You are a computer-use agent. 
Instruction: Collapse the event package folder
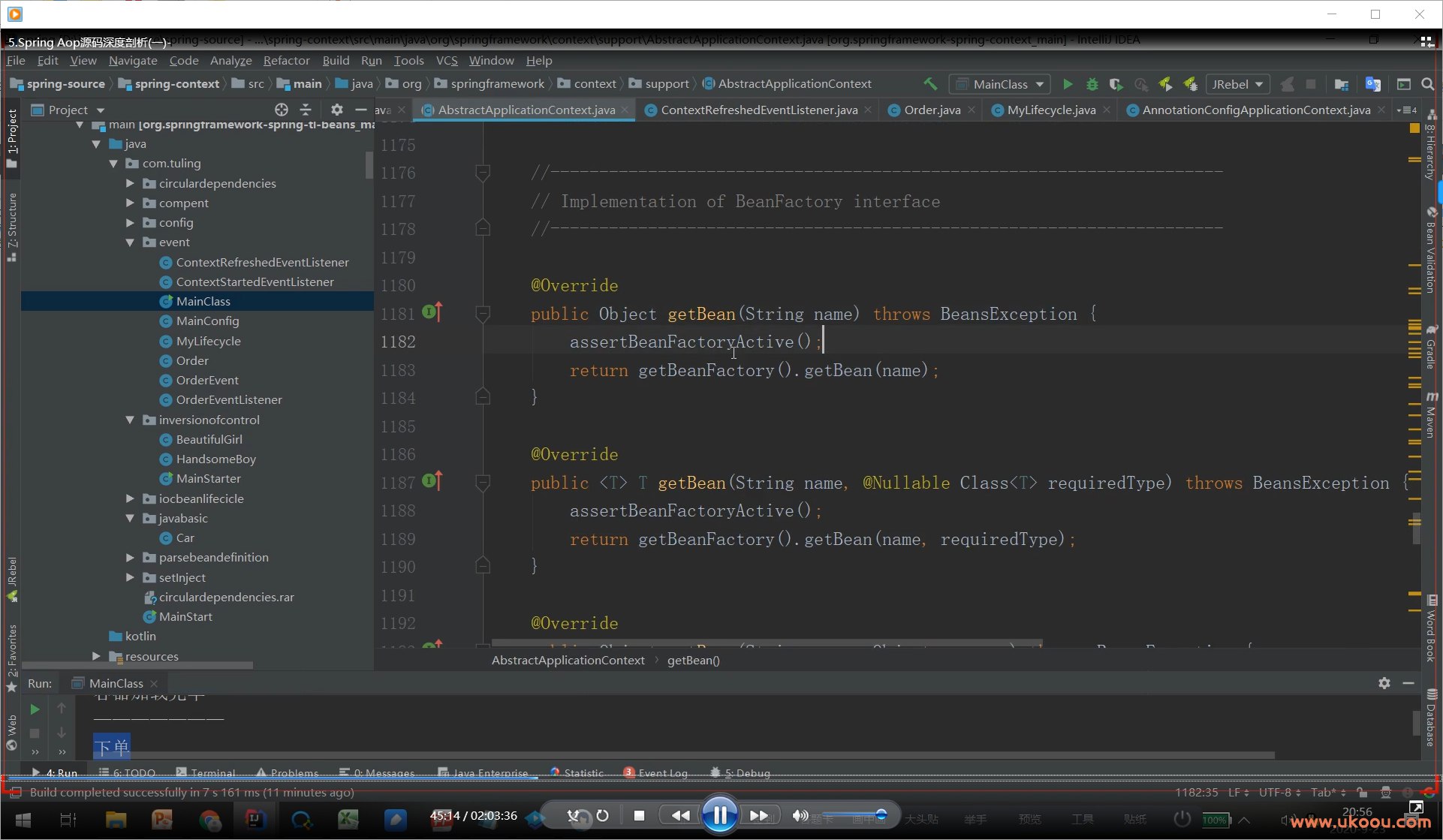coord(130,242)
